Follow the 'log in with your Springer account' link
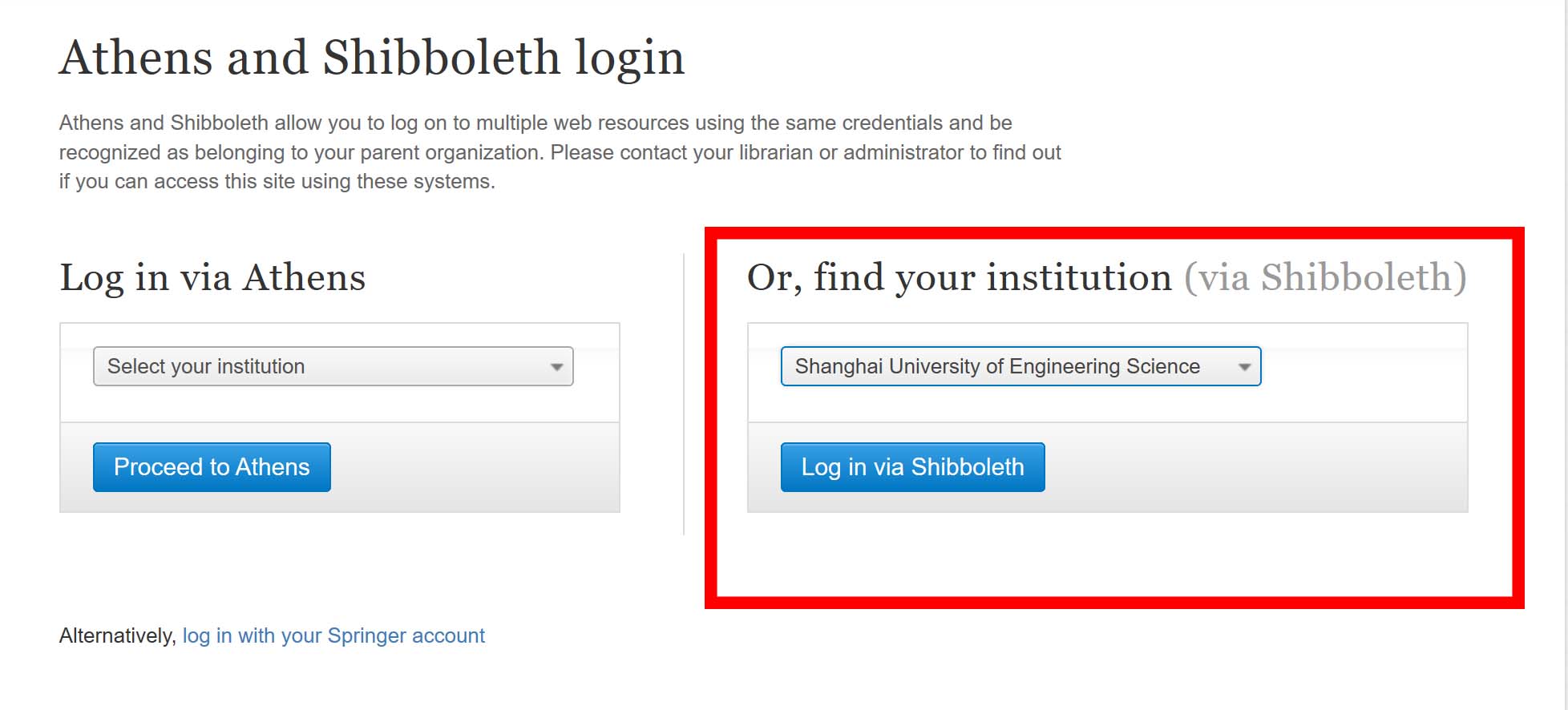The width and height of the screenshot is (1568, 710). coord(333,635)
